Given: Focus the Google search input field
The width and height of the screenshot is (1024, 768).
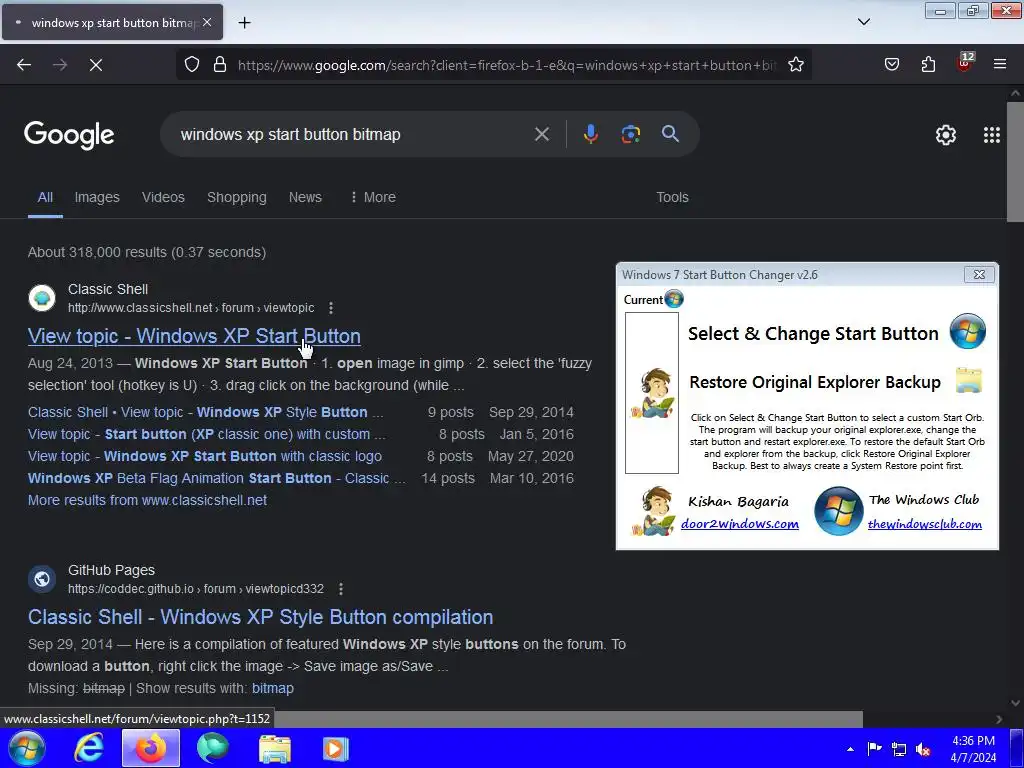Looking at the screenshot, I should [x=353, y=135].
